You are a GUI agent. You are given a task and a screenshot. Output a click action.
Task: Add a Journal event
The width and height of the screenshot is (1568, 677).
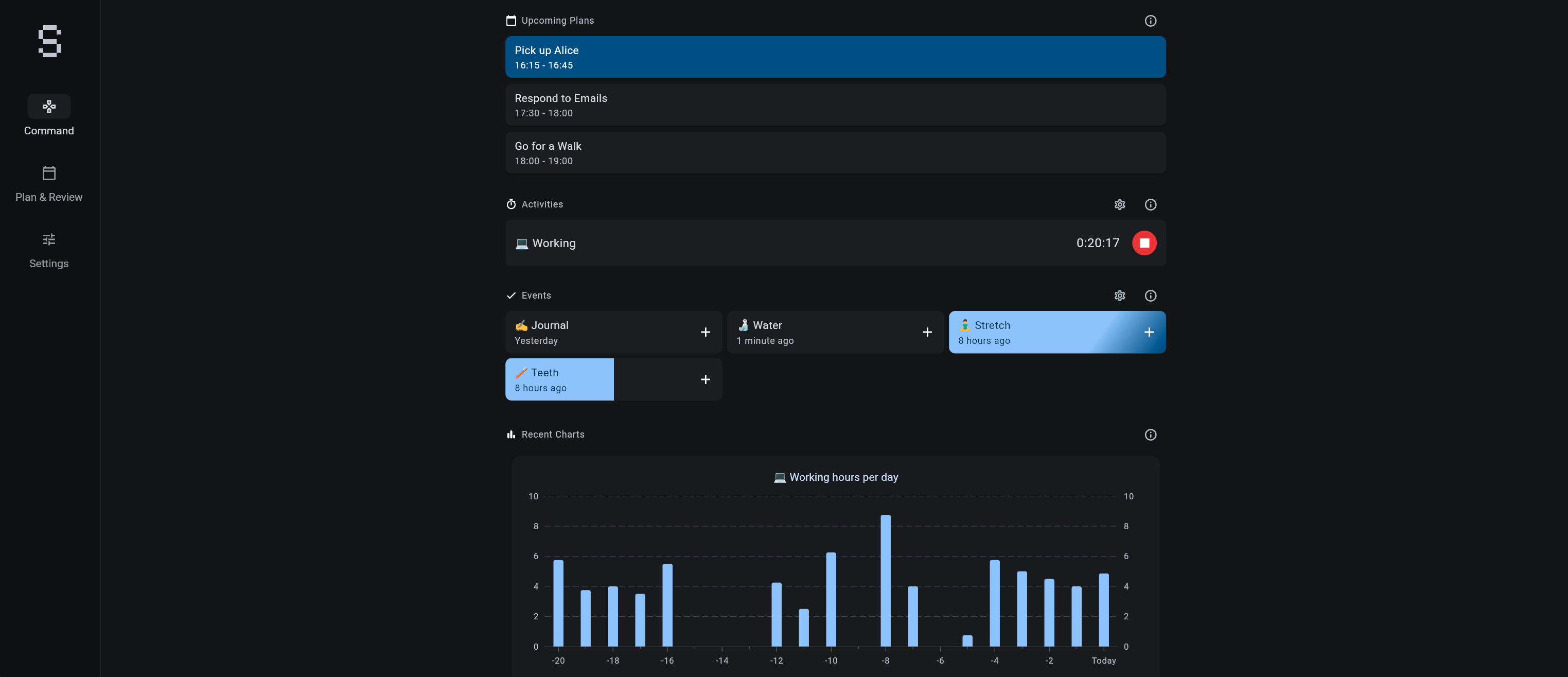click(x=706, y=333)
